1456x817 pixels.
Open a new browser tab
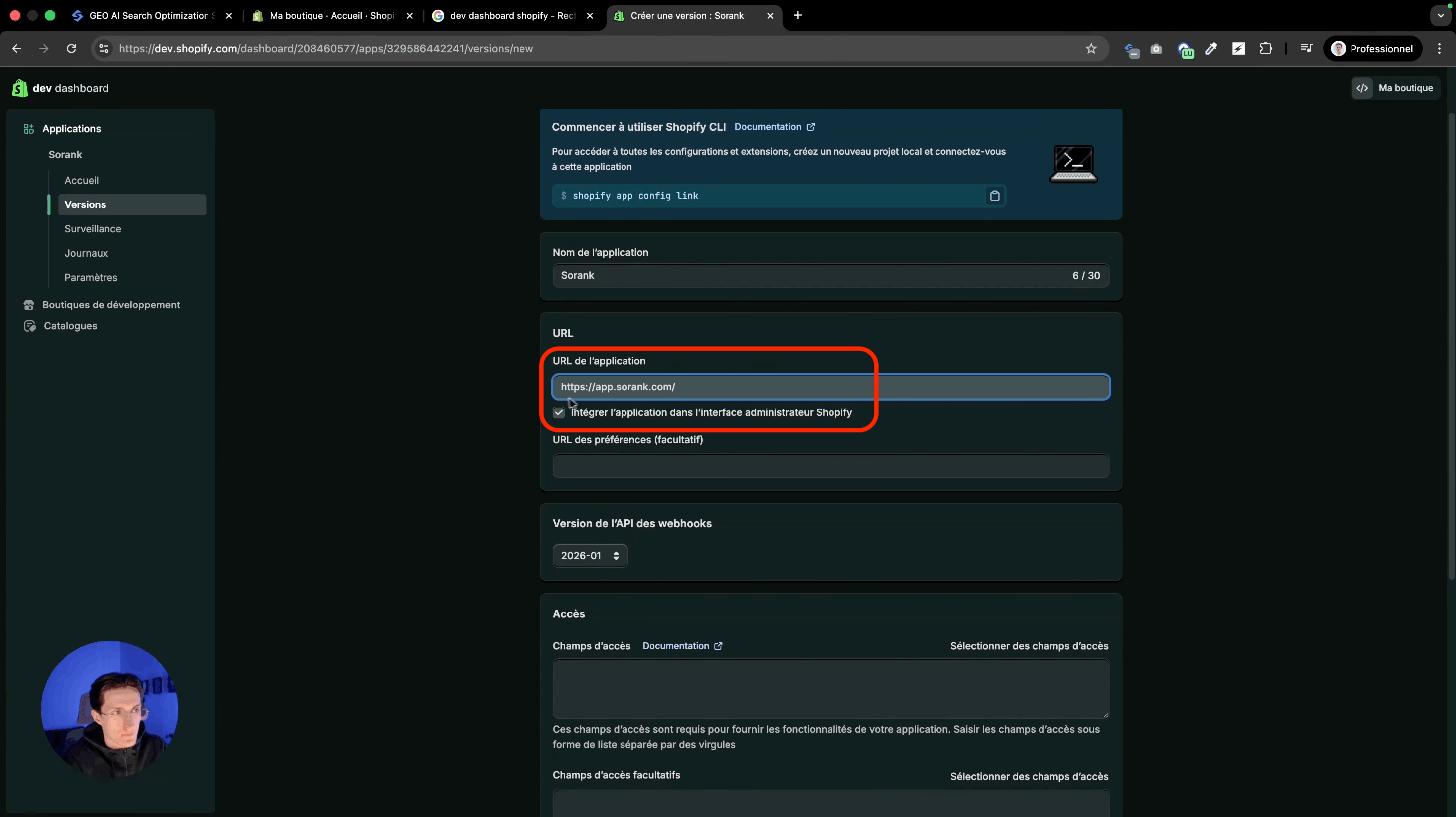click(x=798, y=15)
